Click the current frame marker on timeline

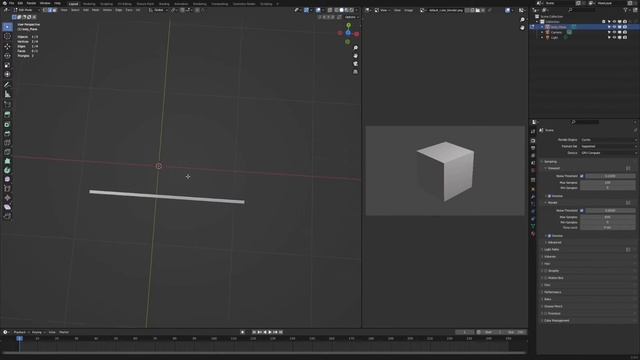click(x=19, y=338)
